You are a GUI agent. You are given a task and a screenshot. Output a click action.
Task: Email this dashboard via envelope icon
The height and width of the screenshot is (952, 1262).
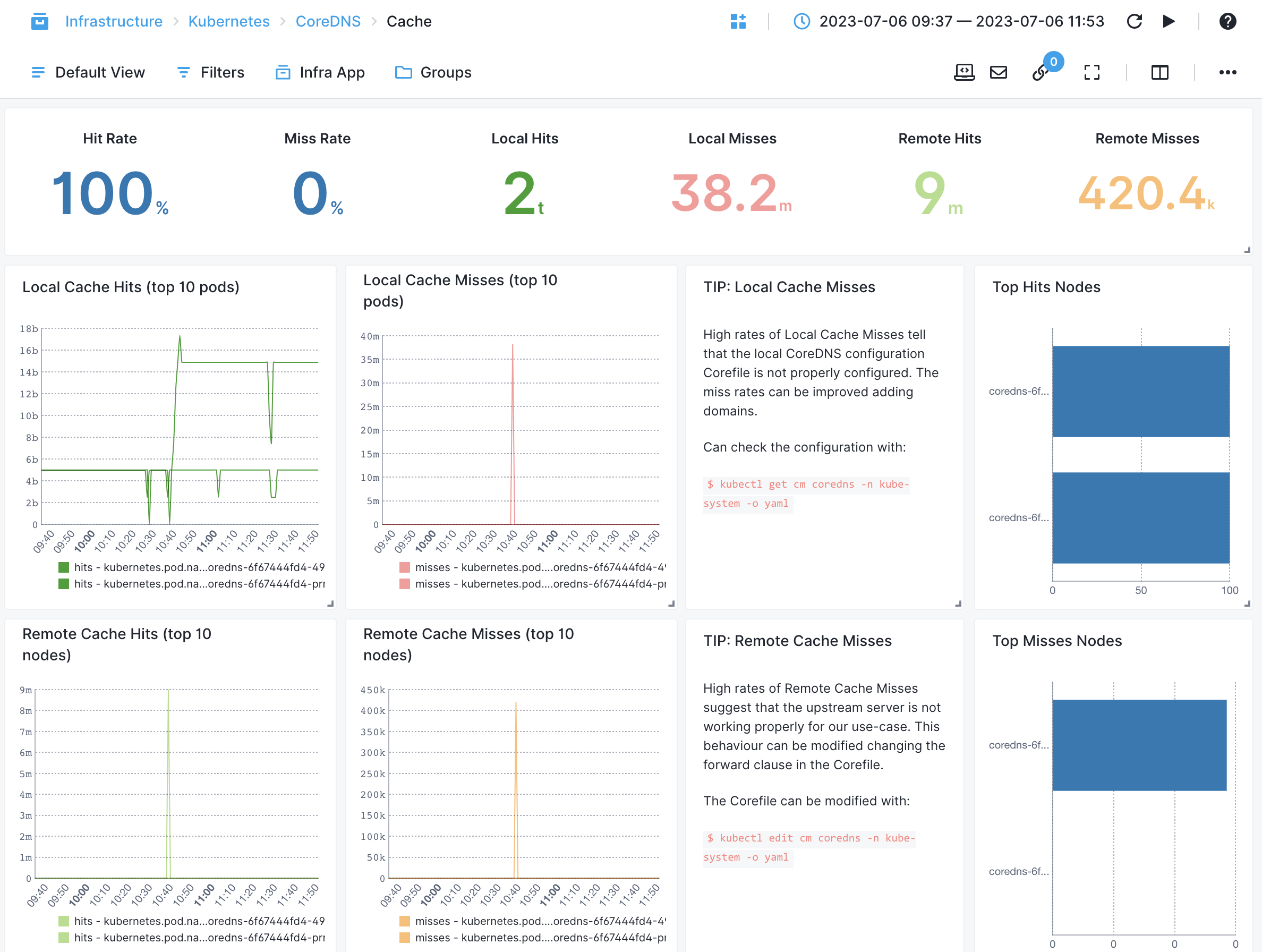pyautogui.click(x=999, y=72)
